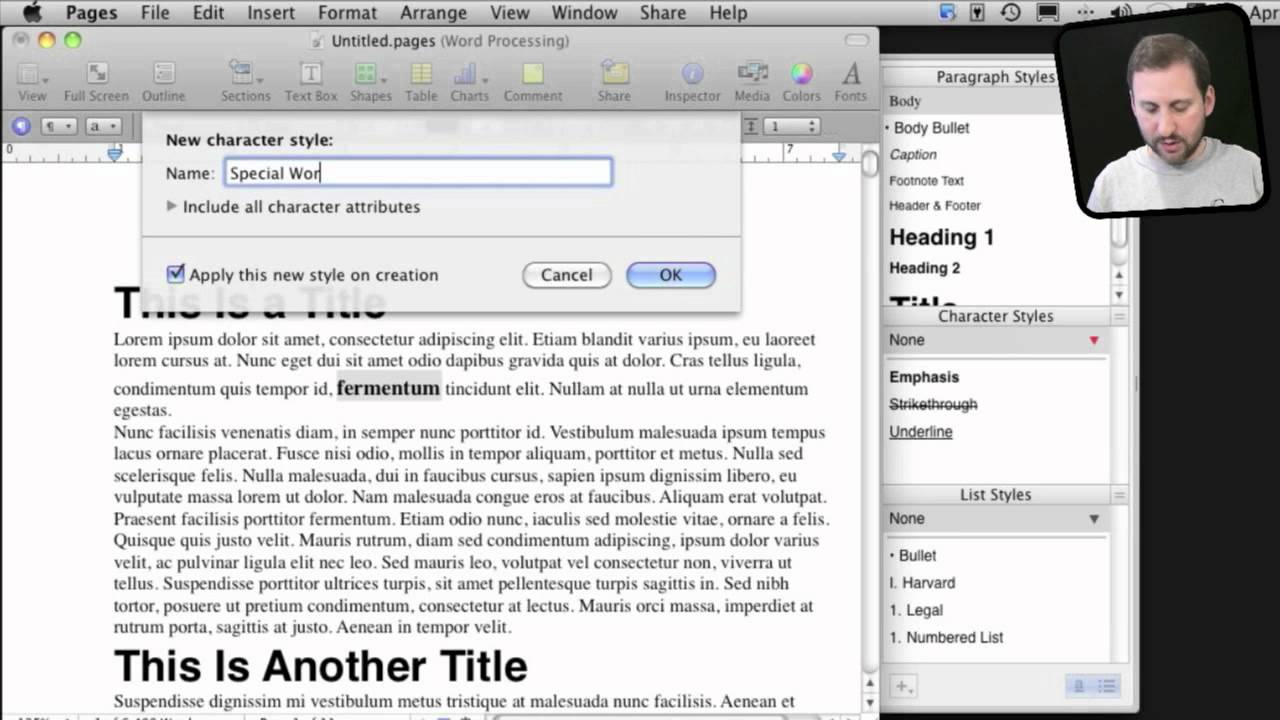Open the character style dropdown in format bar

coord(103,126)
